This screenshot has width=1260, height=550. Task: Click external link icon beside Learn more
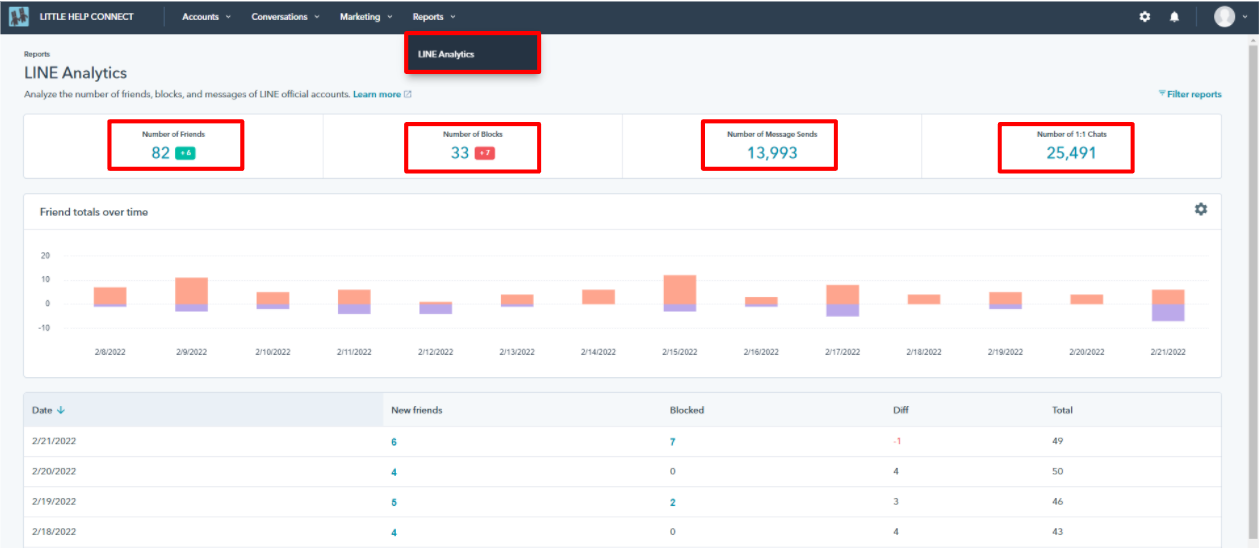[x=408, y=94]
